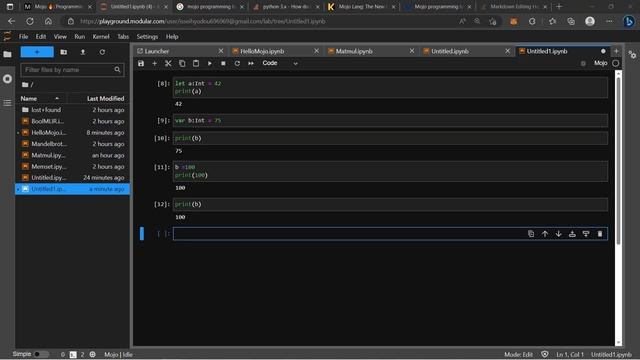Open the file browser sidebar tab
This screenshot has width=640, height=360.
(7, 54)
